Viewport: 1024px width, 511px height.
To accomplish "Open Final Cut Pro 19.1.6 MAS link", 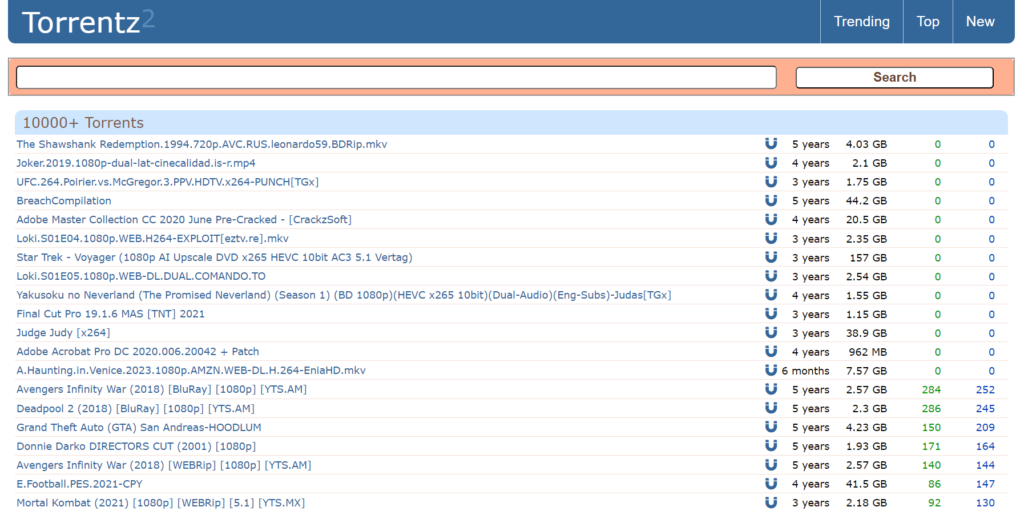I will [110, 314].
